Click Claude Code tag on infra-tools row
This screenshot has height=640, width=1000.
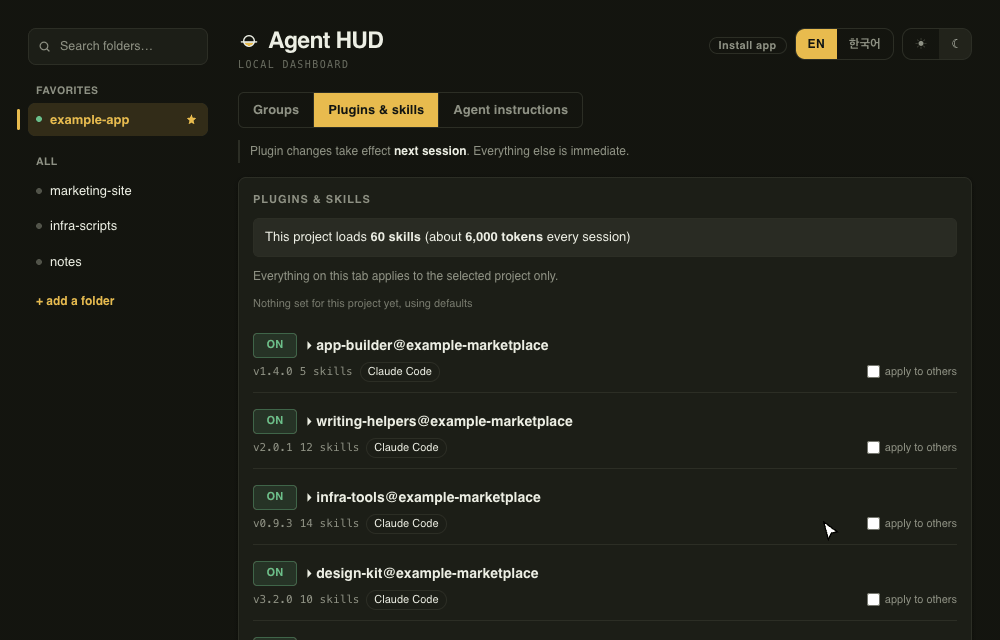click(x=406, y=523)
